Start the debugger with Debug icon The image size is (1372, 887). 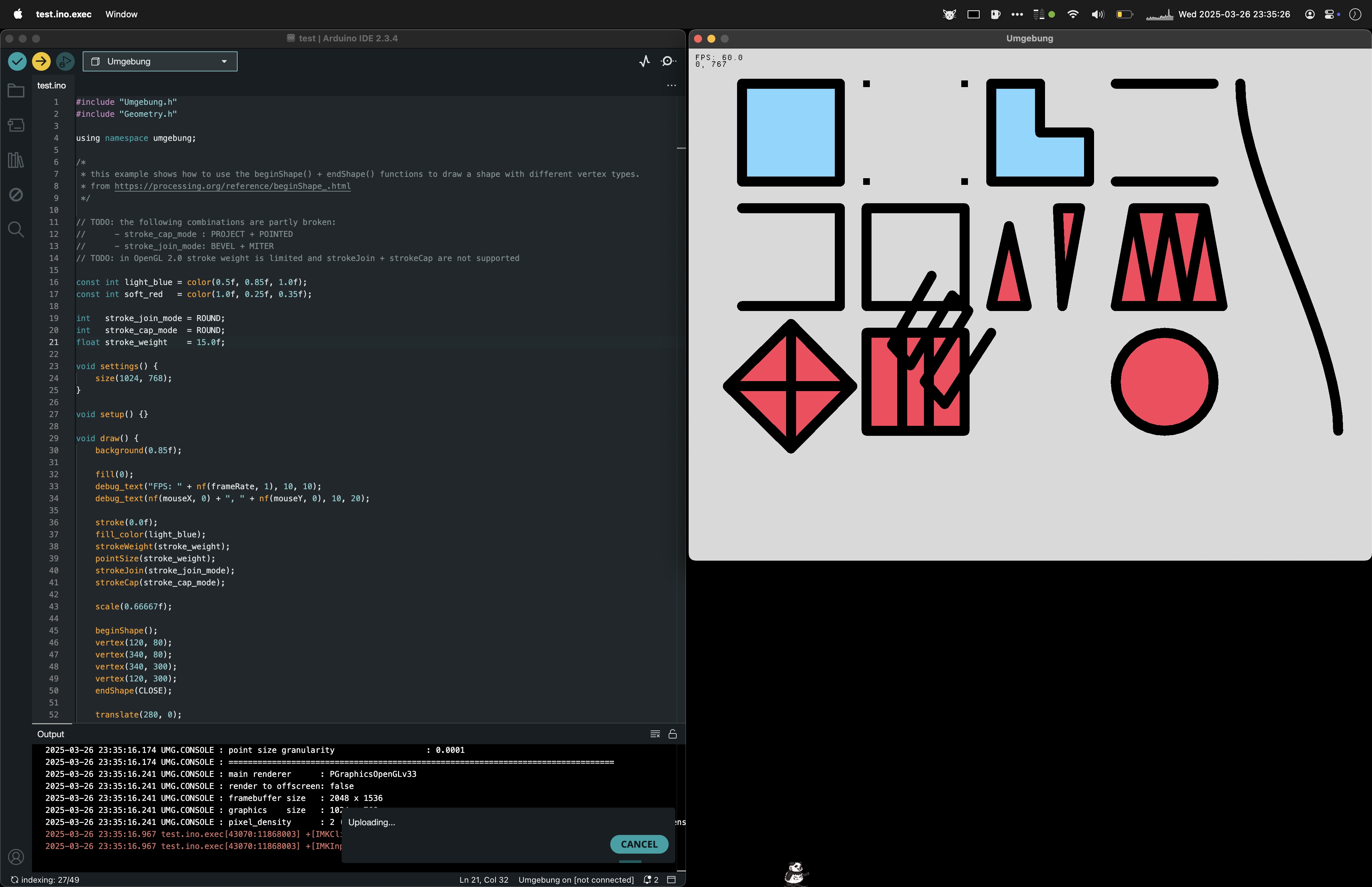pyautogui.click(x=65, y=61)
